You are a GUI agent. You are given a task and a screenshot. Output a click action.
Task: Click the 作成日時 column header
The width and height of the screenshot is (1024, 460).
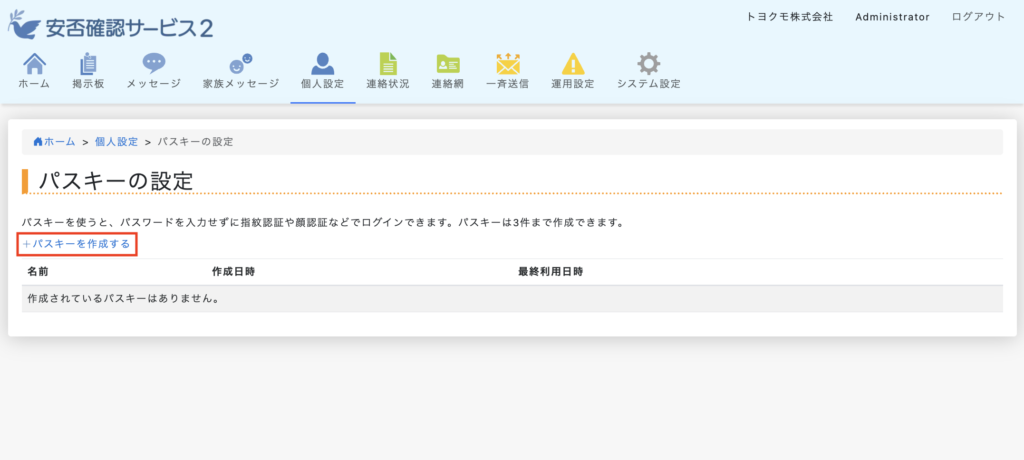[233, 271]
